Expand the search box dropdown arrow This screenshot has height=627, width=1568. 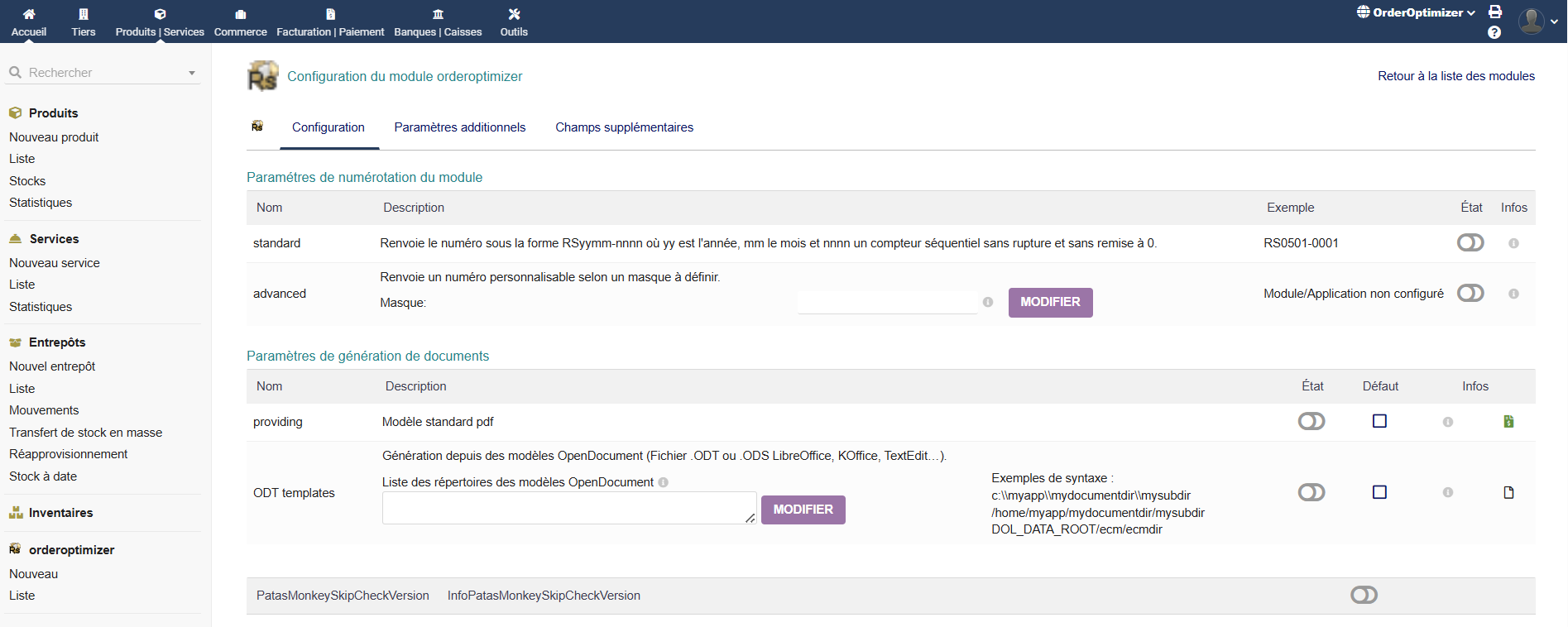[x=192, y=73]
